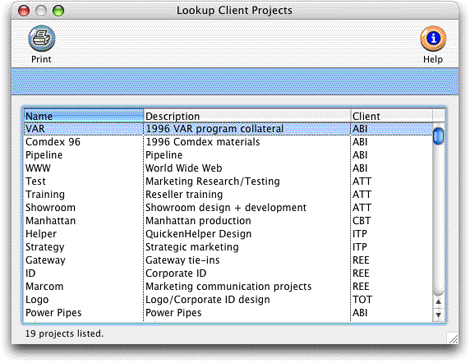Click the yellow minimize window button

41,11
